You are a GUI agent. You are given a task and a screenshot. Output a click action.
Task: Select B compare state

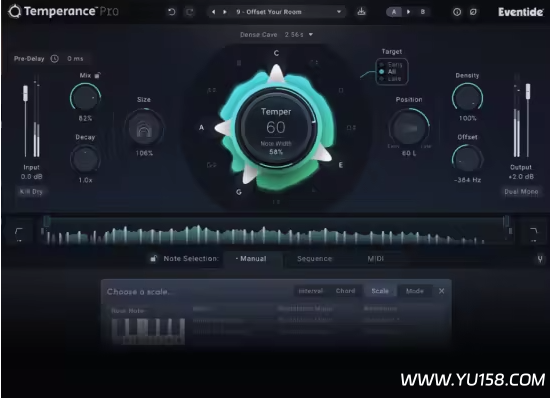pyautogui.click(x=423, y=12)
